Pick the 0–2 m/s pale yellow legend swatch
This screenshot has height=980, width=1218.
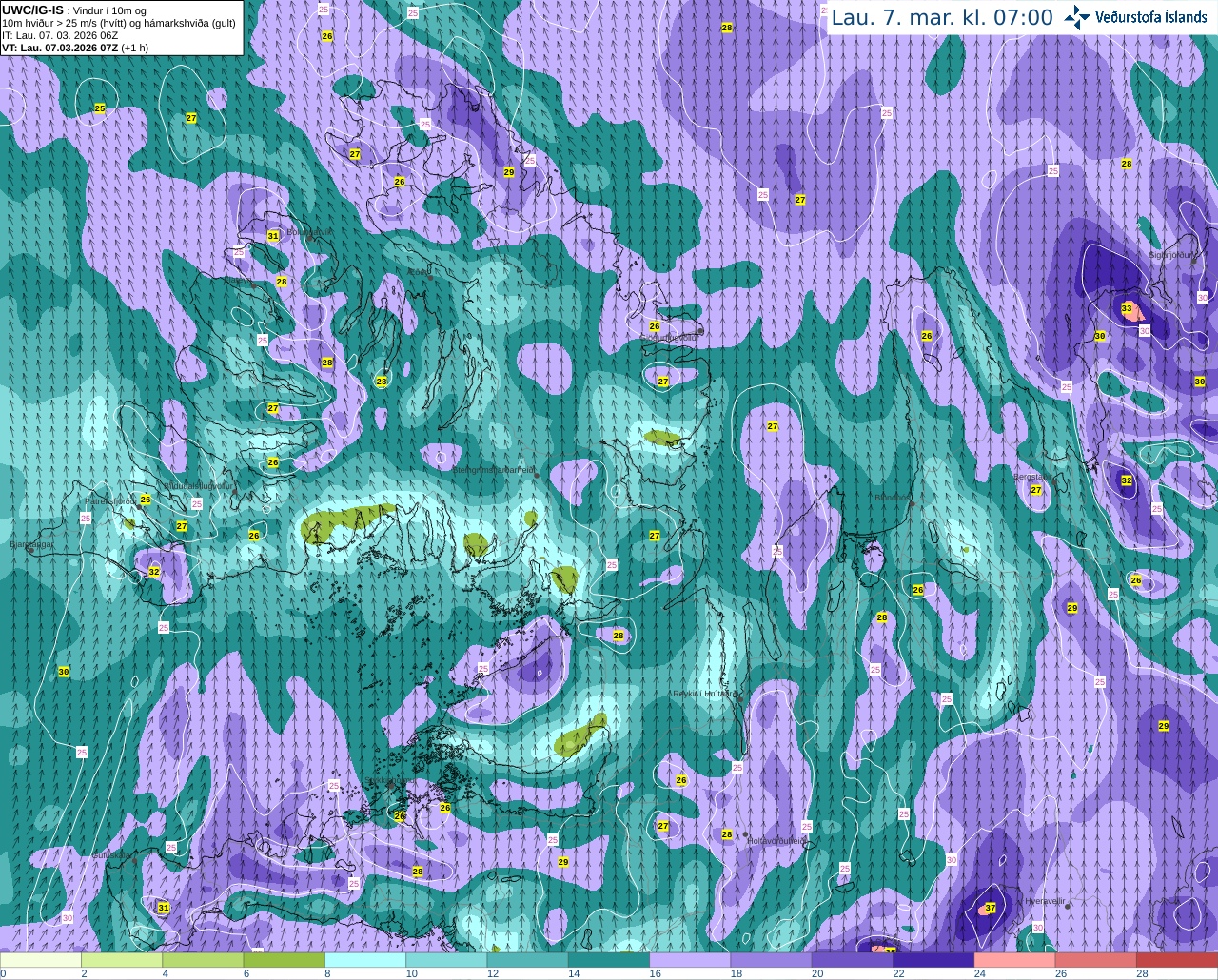coord(41,960)
